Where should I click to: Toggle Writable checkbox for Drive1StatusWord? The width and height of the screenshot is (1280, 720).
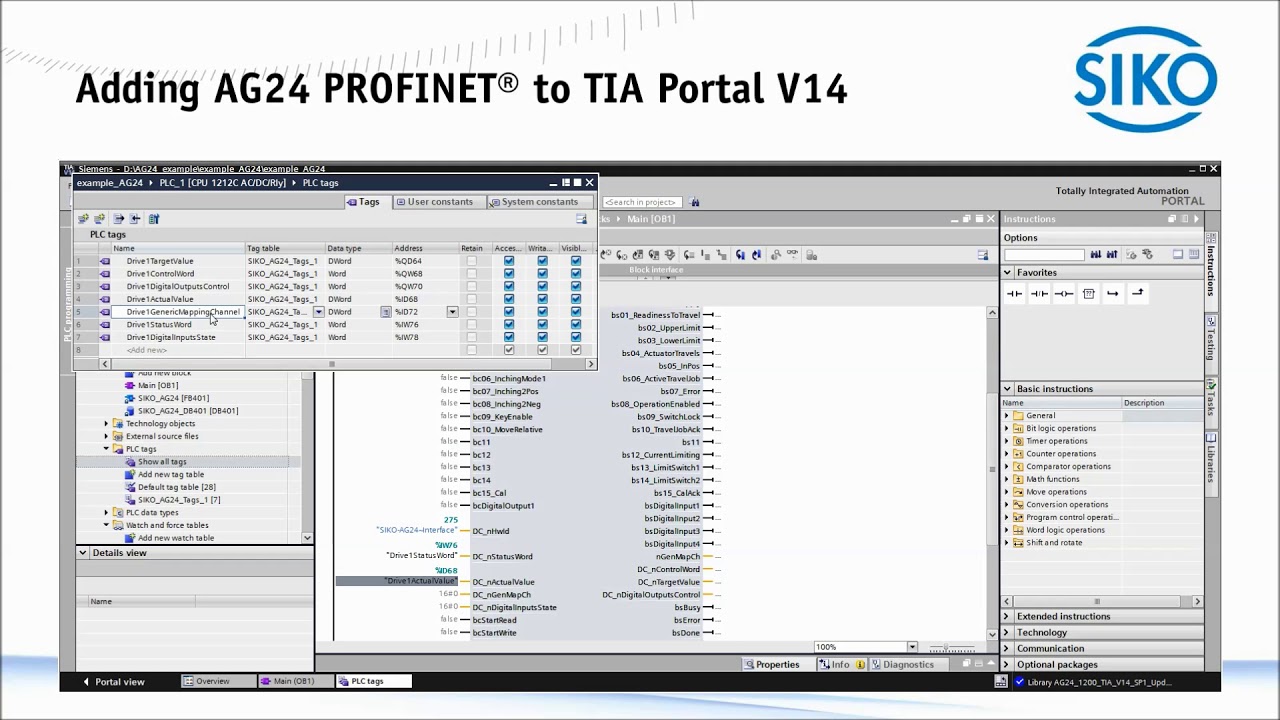542,324
